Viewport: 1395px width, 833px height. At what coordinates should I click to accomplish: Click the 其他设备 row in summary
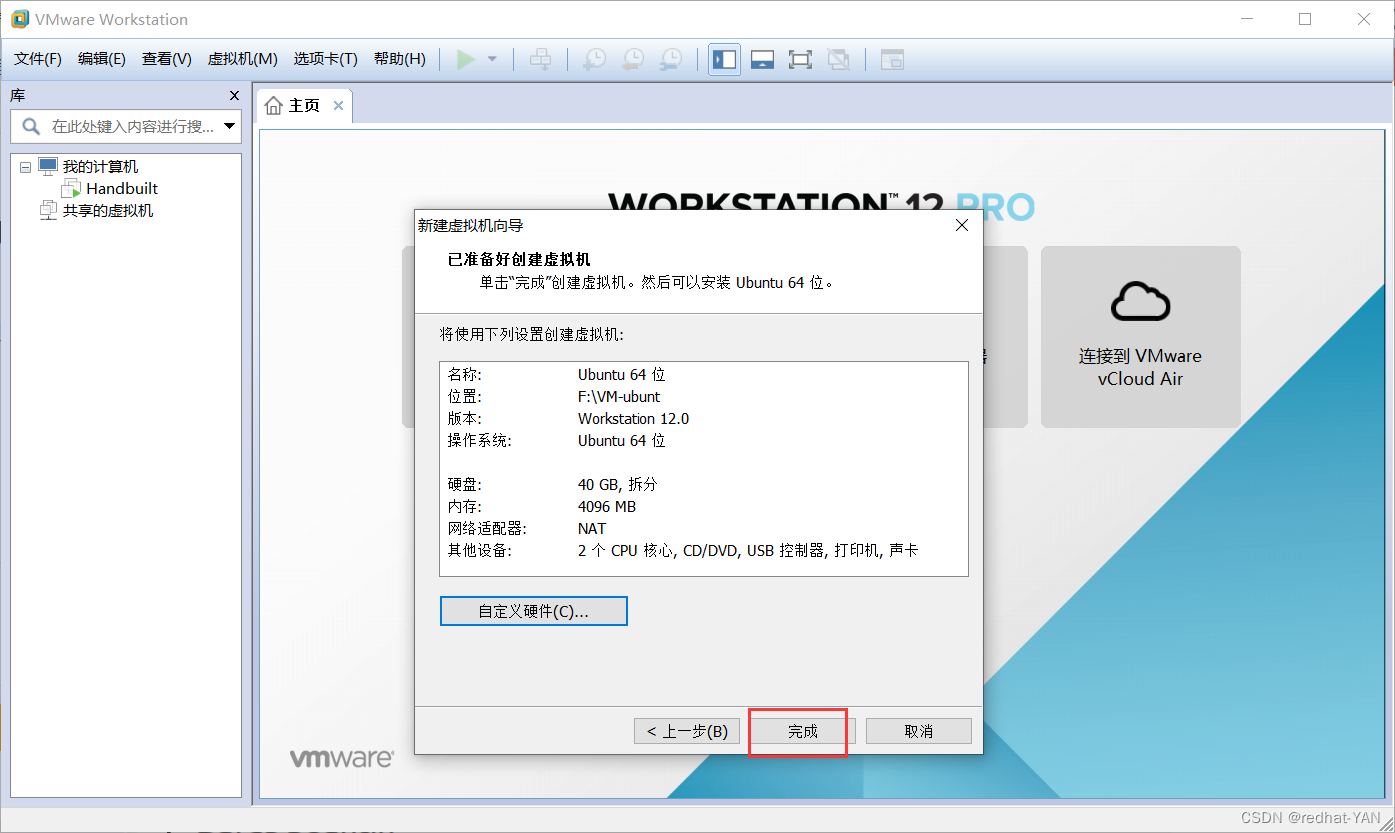click(704, 551)
